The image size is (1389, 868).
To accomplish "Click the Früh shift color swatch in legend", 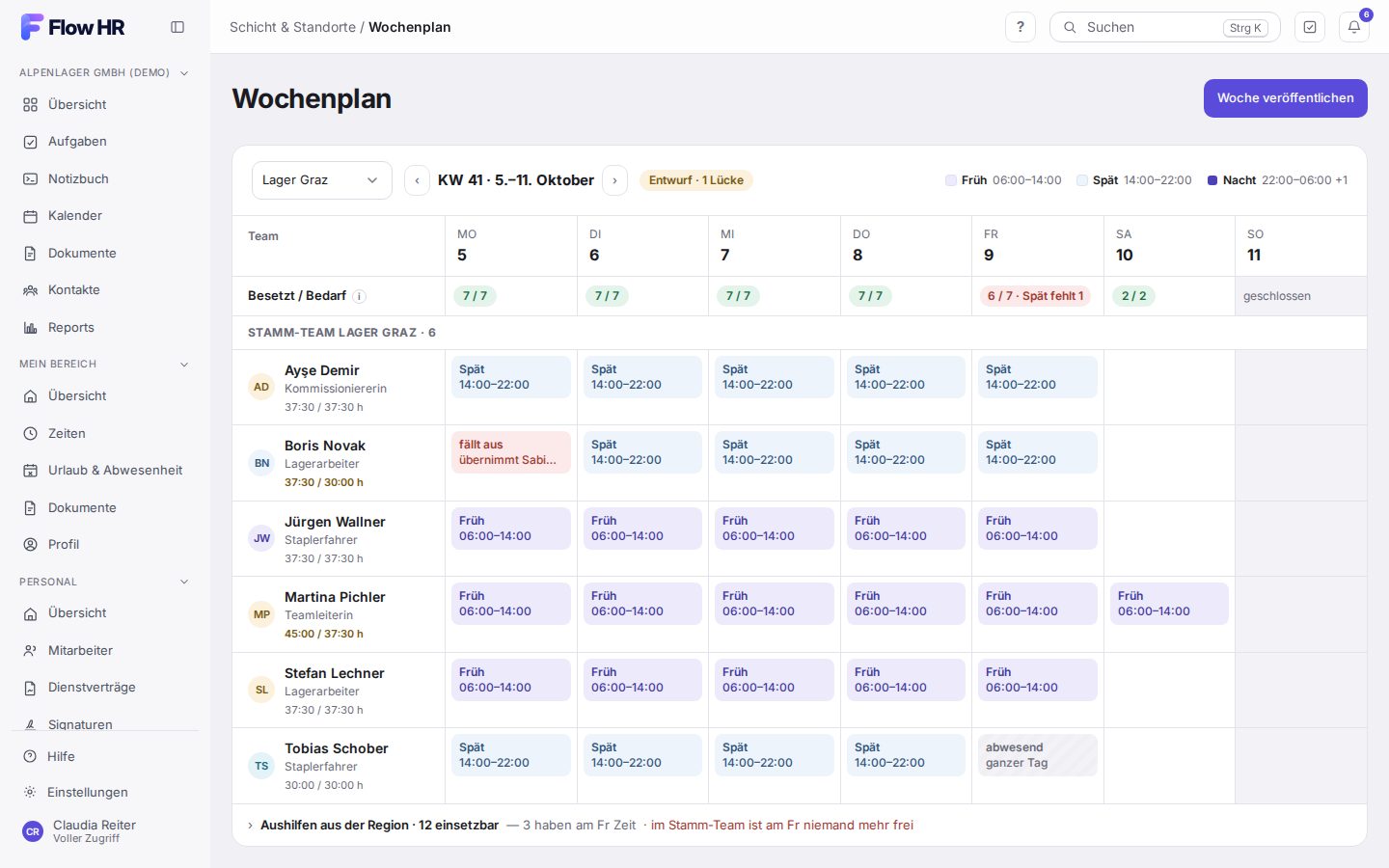I will (x=951, y=180).
